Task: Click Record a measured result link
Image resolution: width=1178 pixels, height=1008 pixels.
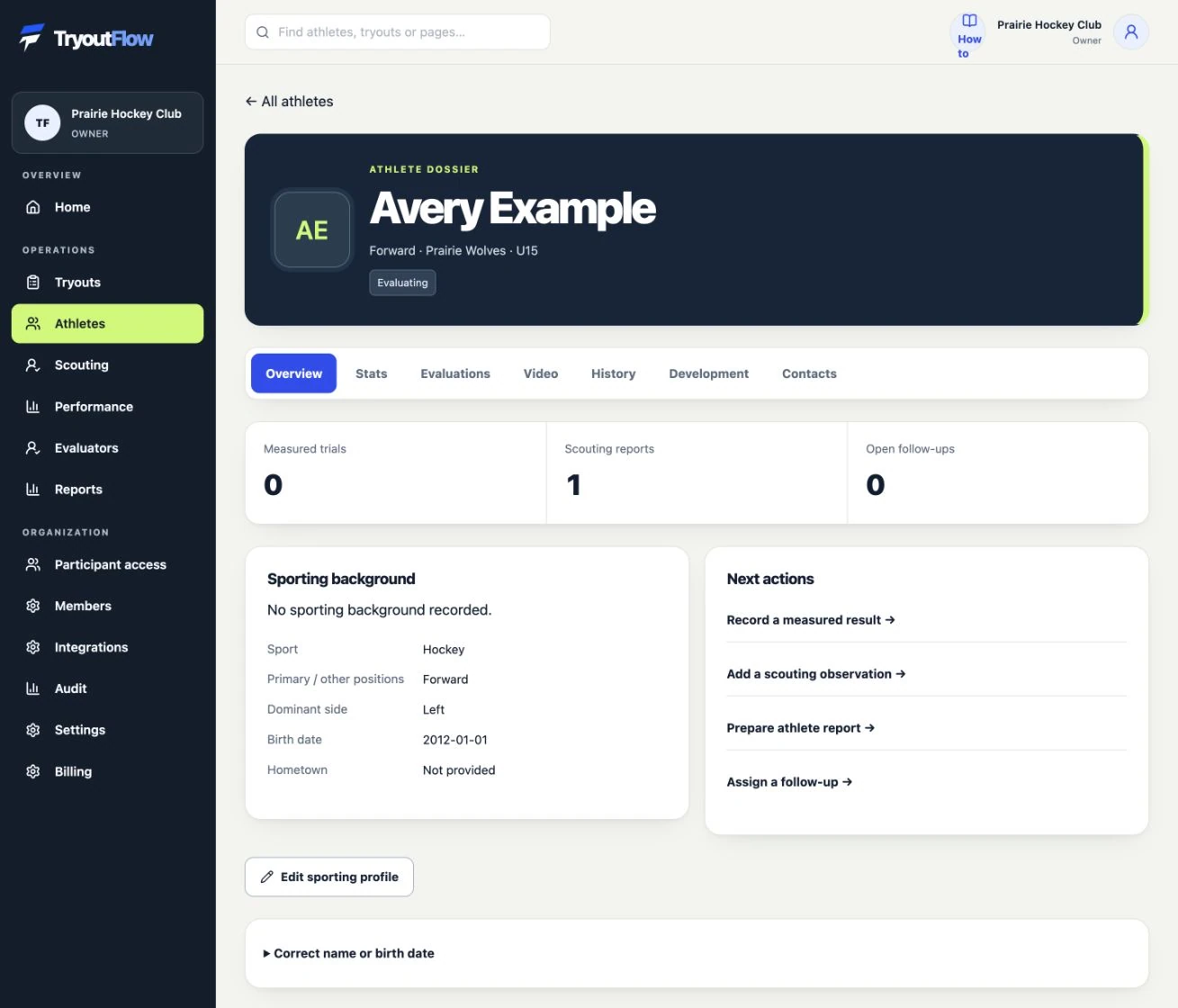Action: (811, 620)
